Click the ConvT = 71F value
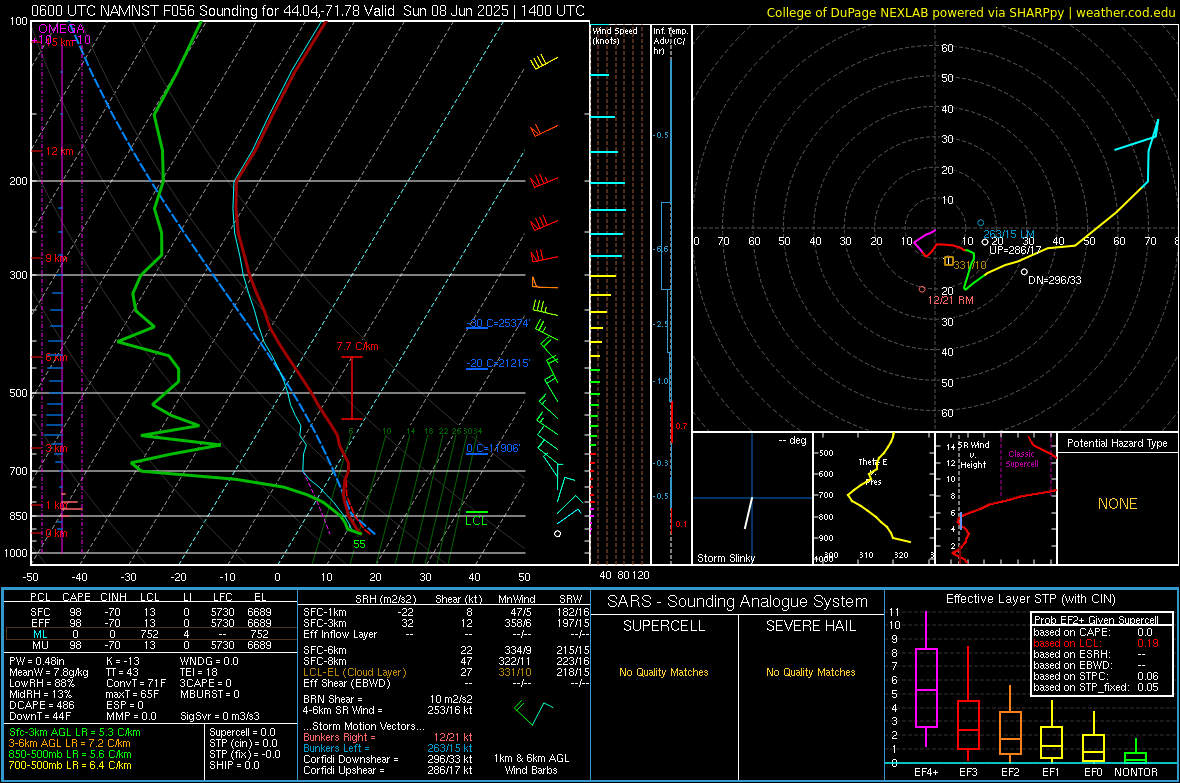Screen dimensions: 1180x783 click(x=136, y=684)
